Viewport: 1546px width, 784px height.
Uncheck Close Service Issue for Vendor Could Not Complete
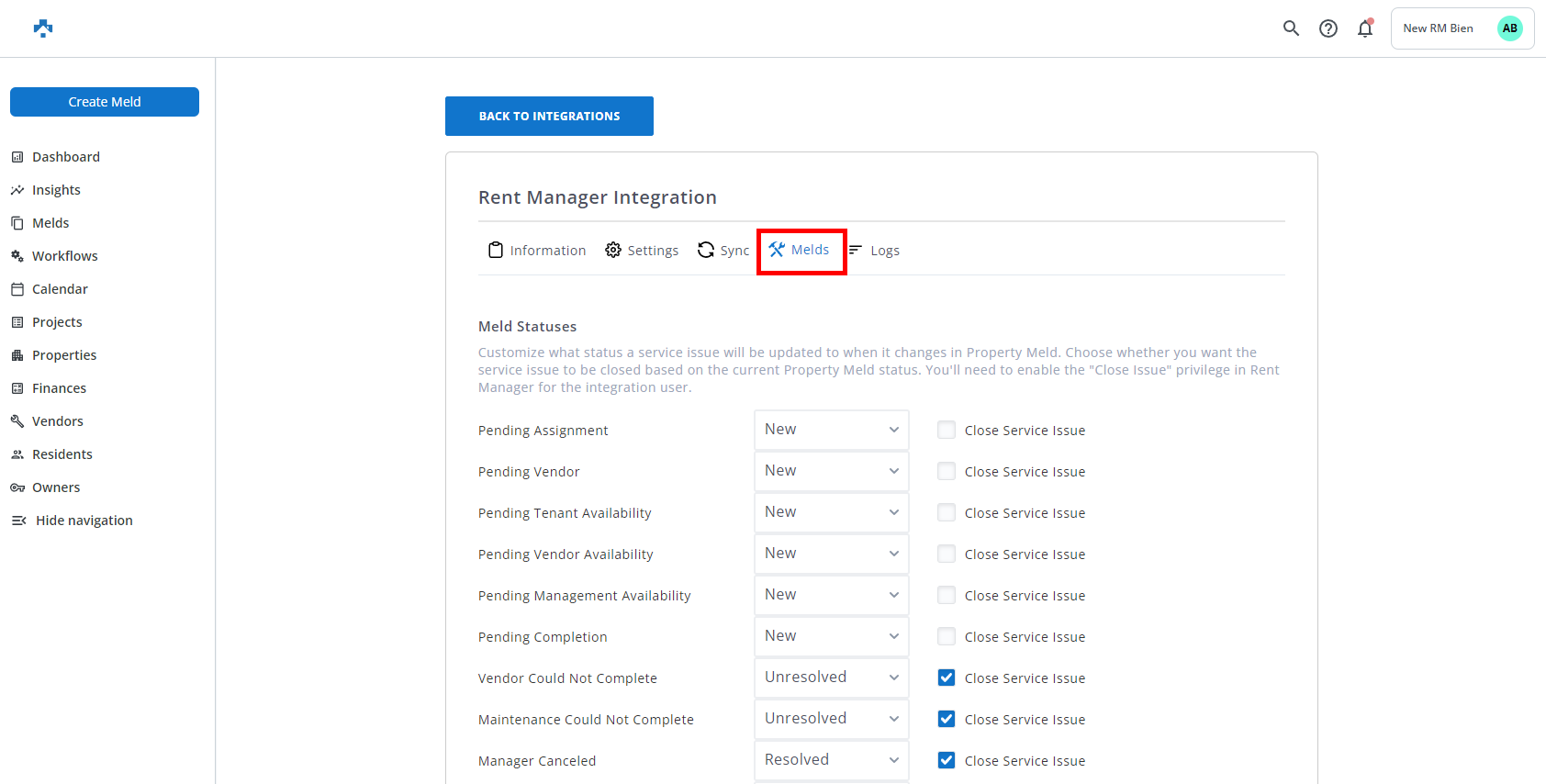(947, 678)
